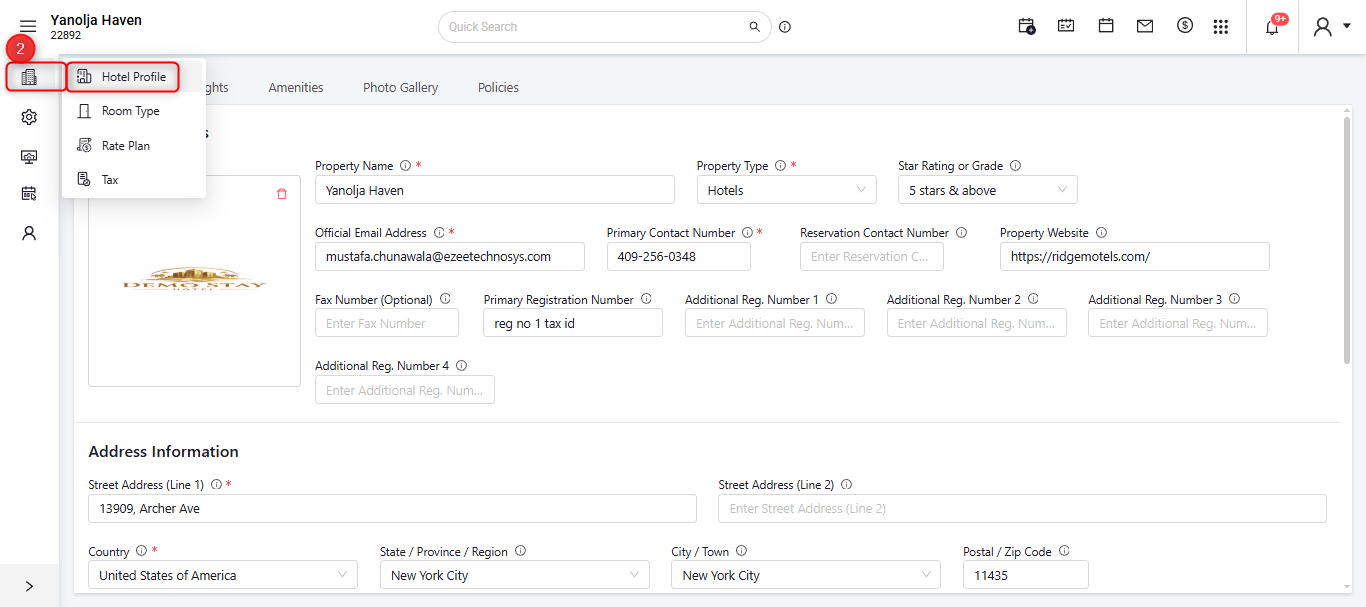Click info icon next to Street Address (Line 1)
This screenshot has height=607, width=1366.
[x=216, y=485]
